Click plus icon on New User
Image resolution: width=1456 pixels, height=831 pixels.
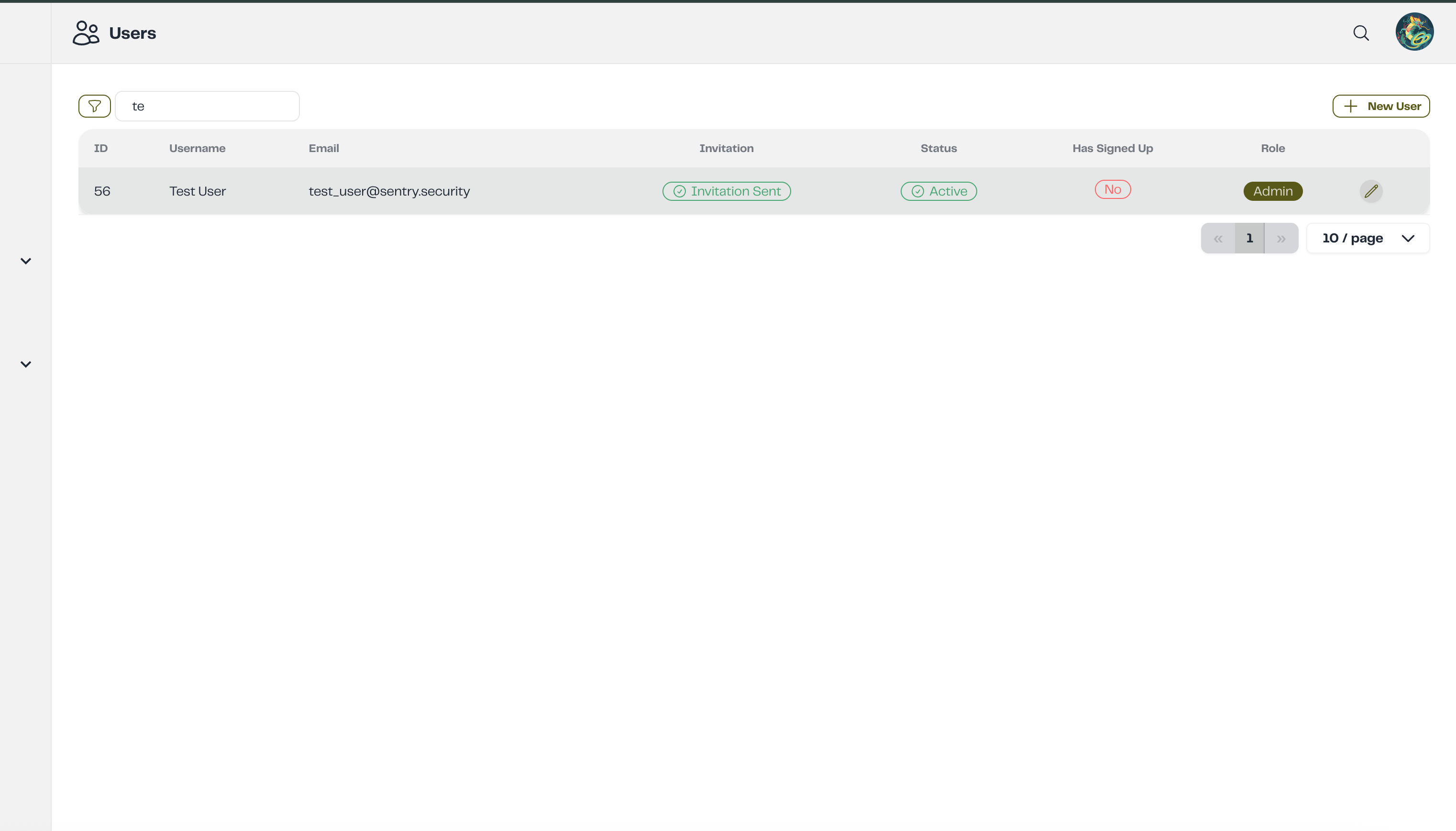click(1350, 106)
